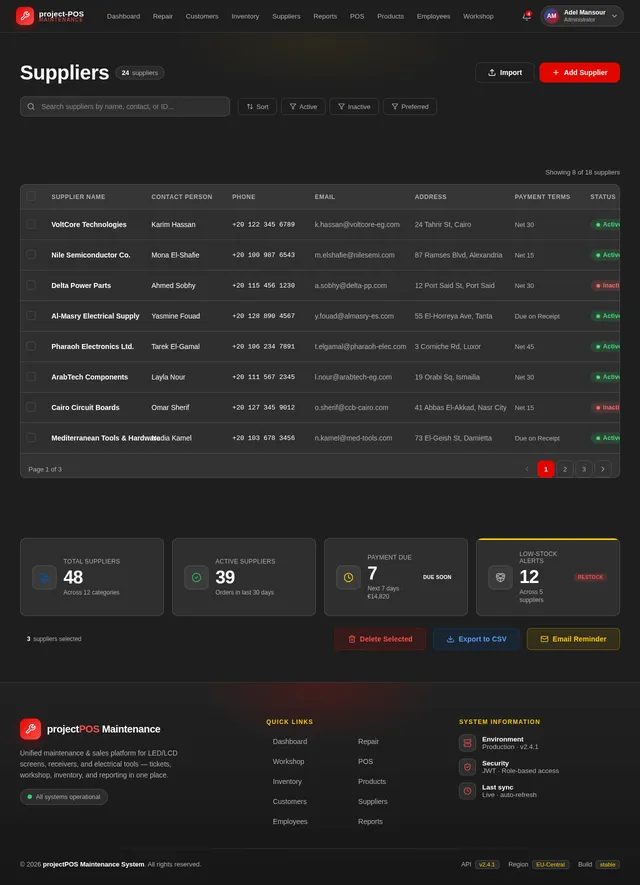Click the search magnifier icon
This screenshot has width=640, height=885.
pyautogui.click(x=31, y=107)
